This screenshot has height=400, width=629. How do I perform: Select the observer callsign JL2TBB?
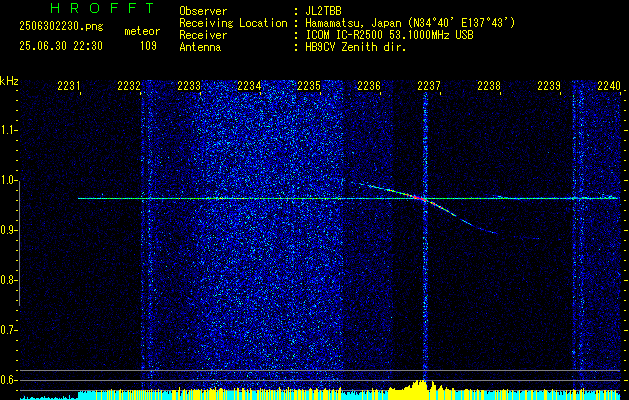pos(323,11)
